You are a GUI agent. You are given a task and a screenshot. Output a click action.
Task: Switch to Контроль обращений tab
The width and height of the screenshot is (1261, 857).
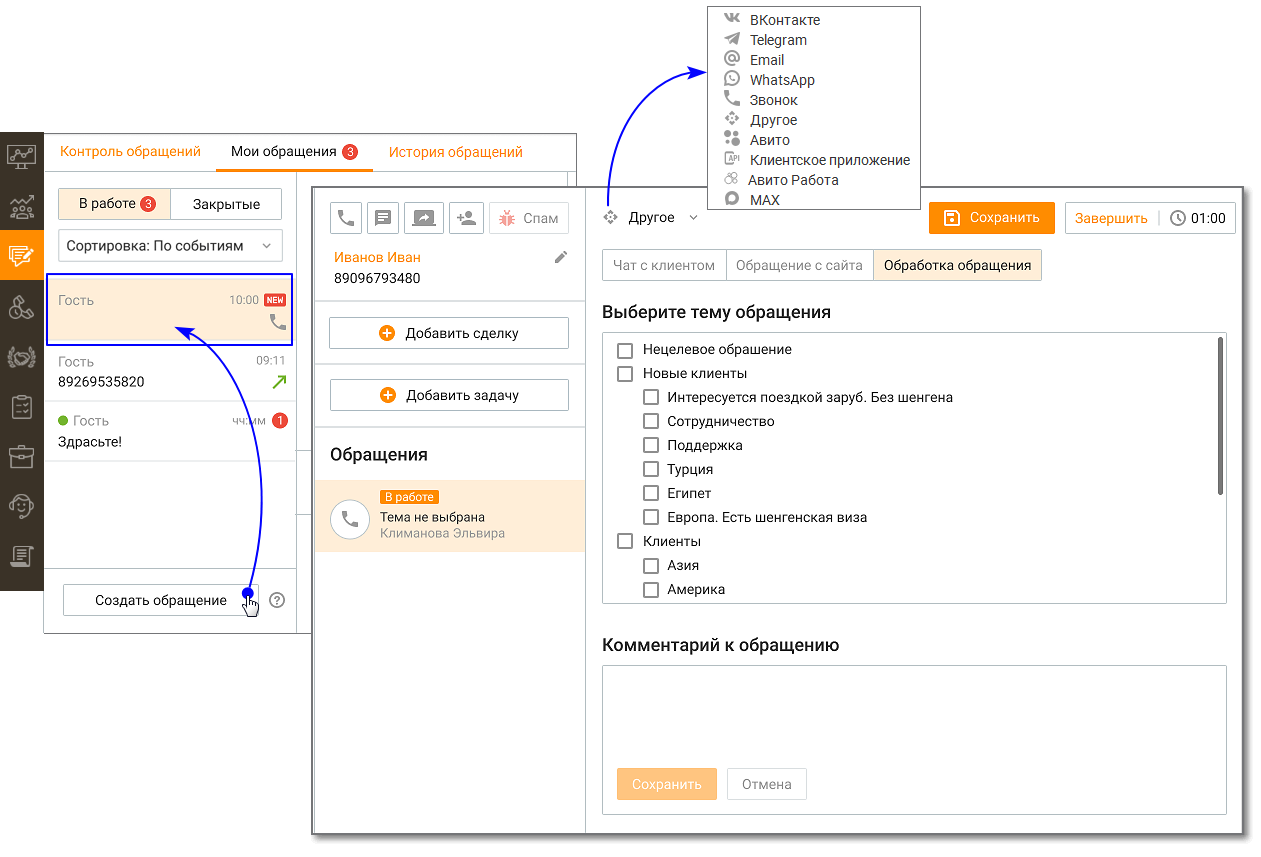pyautogui.click(x=130, y=152)
